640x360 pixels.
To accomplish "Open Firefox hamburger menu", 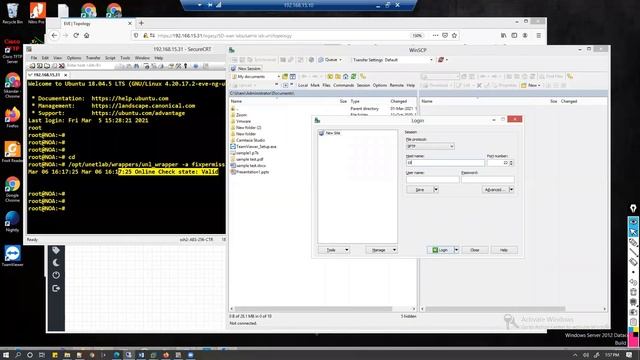I will coord(538,36).
